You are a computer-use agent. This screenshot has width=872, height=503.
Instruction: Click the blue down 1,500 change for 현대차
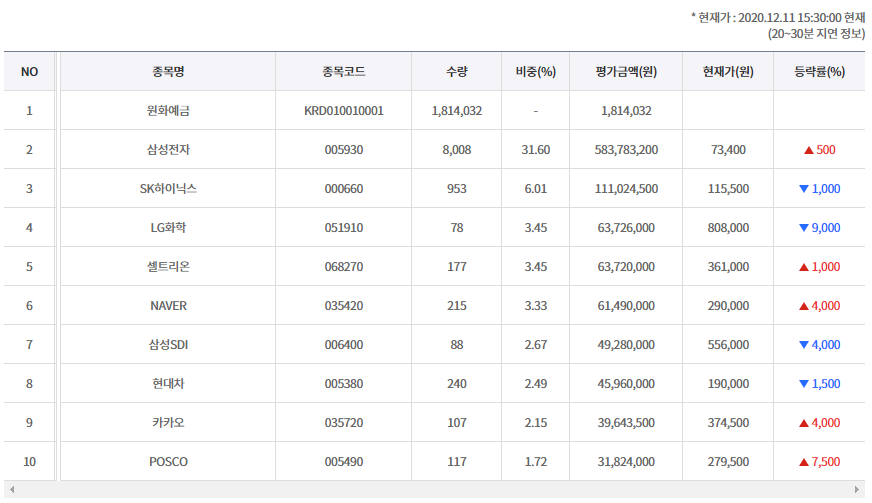tap(820, 383)
